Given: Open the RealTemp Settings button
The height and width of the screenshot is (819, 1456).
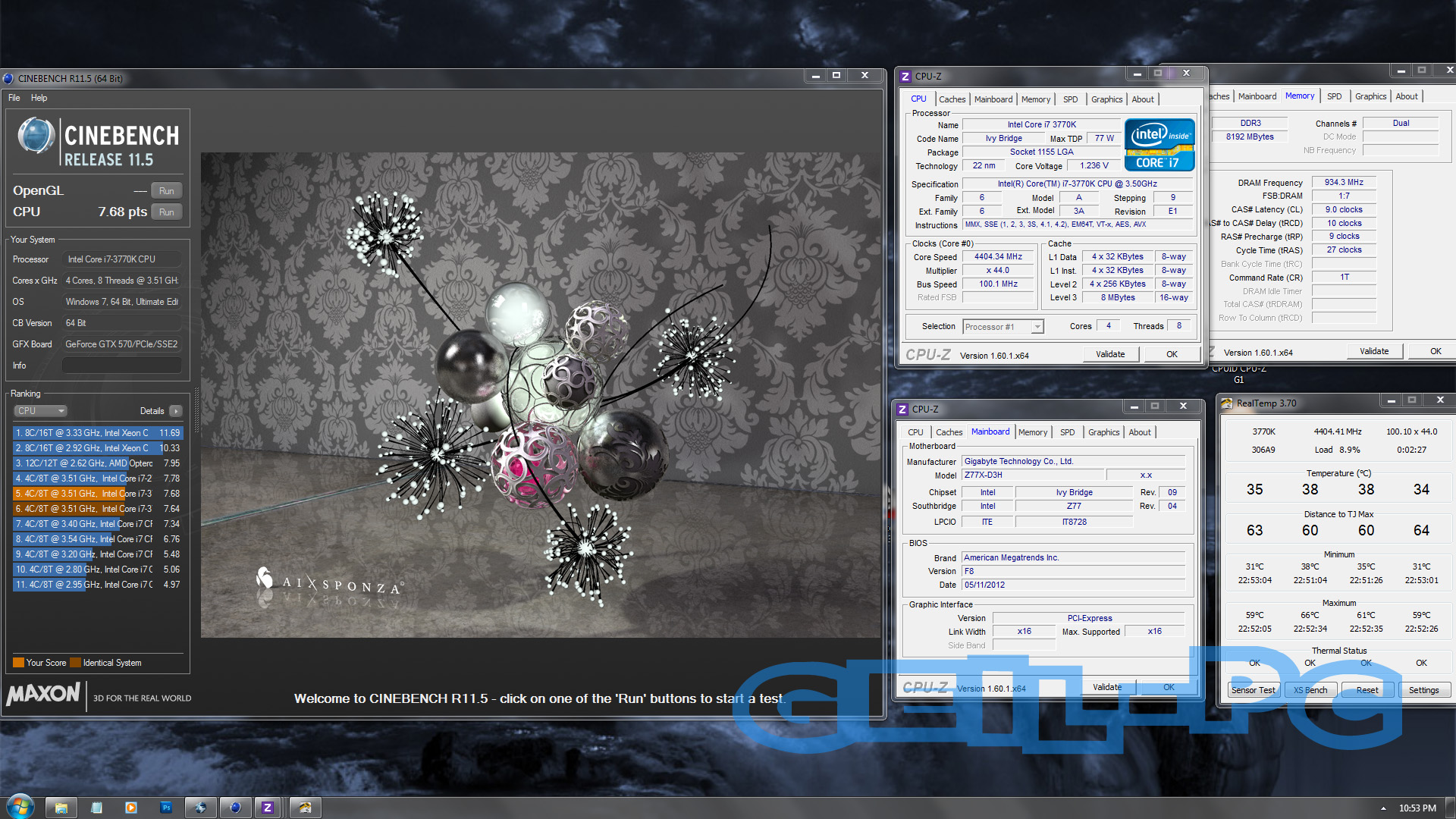Looking at the screenshot, I should pos(1423,690).
